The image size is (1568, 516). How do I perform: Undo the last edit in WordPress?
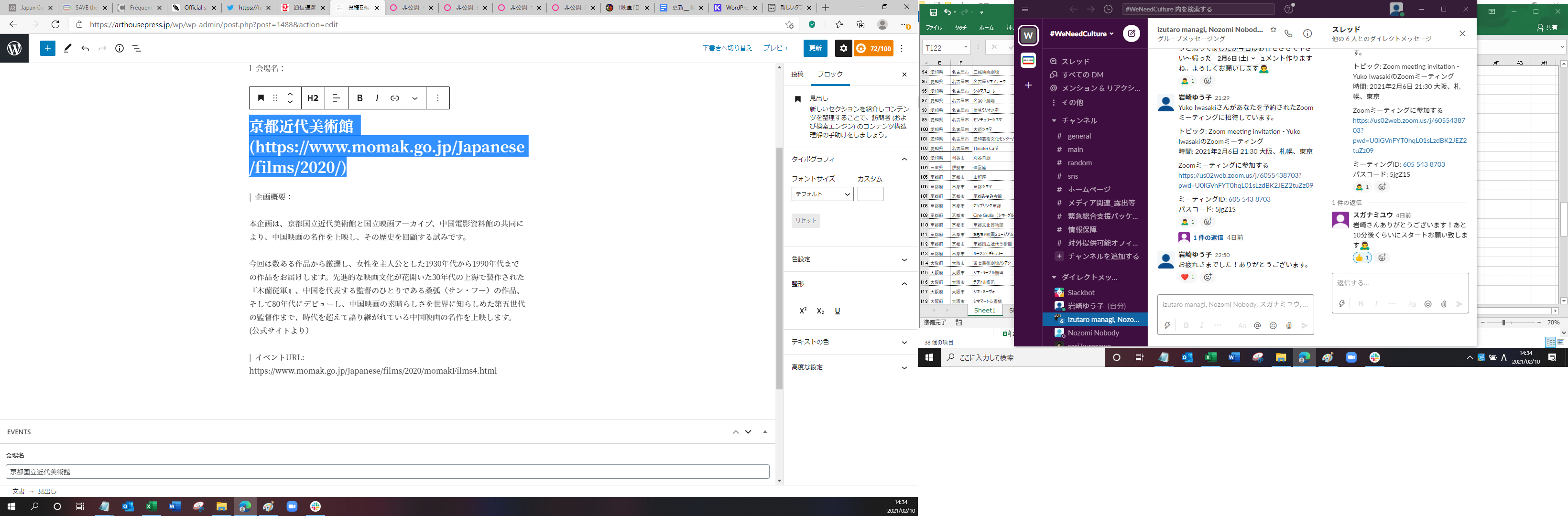(85, 48)
